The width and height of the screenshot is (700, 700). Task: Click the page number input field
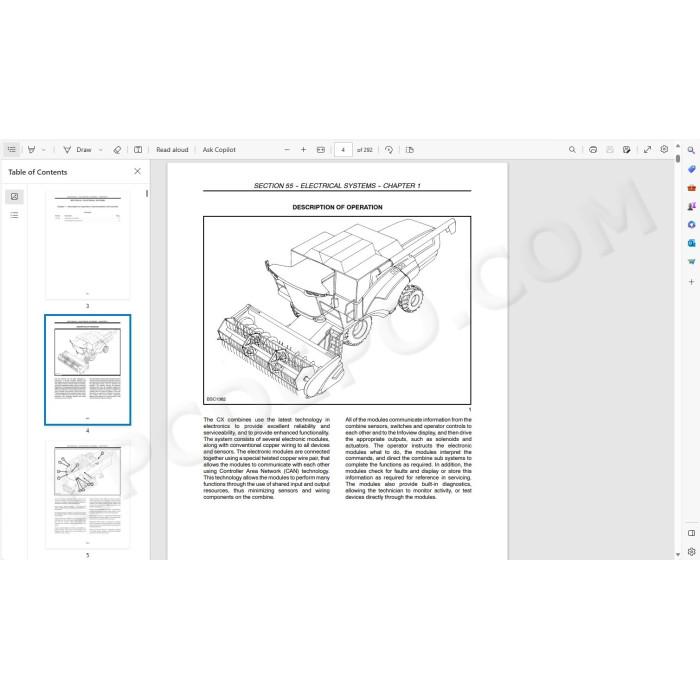point(343,150)
